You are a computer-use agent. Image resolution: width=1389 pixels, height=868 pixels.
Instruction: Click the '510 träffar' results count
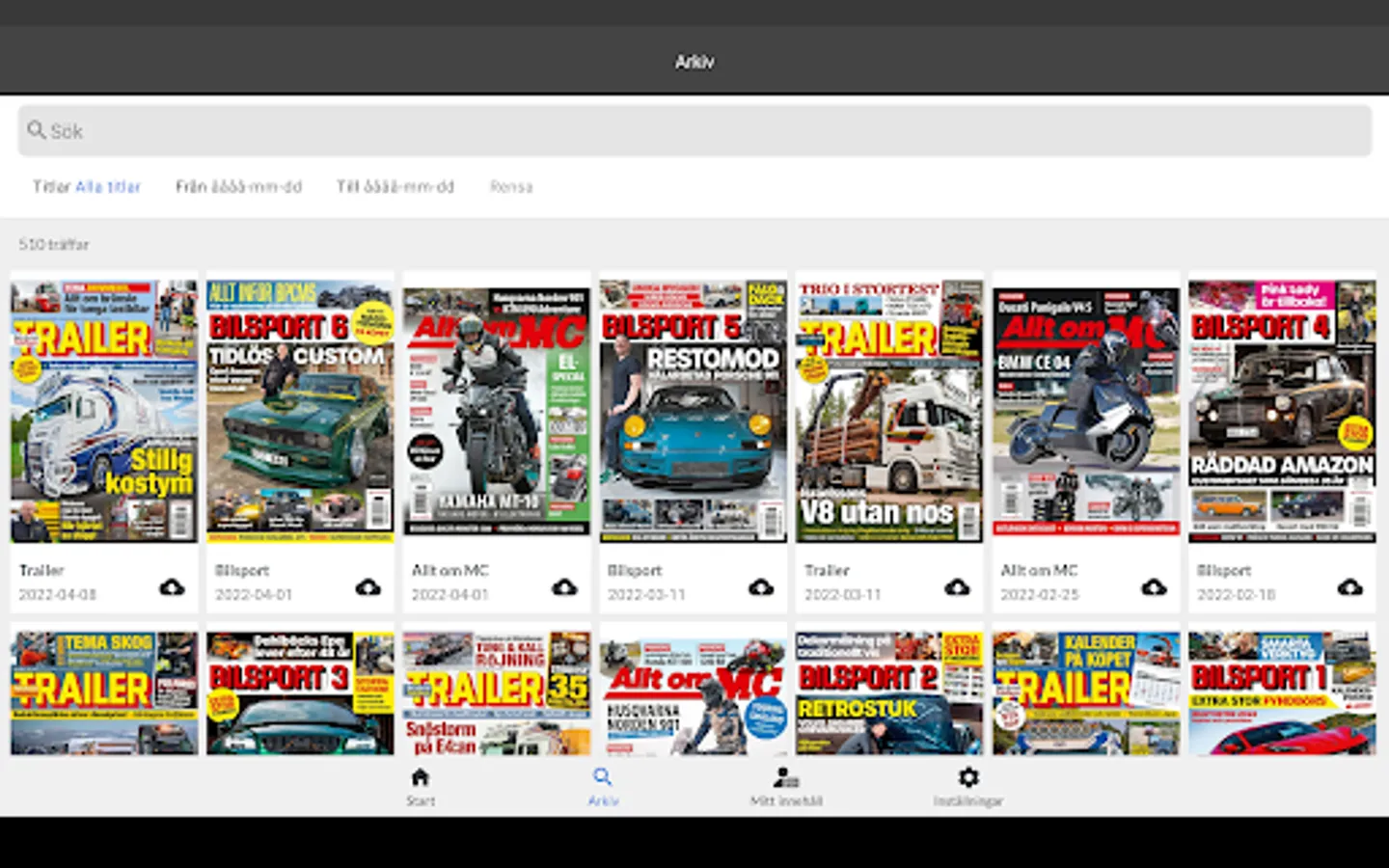(54, 244)
